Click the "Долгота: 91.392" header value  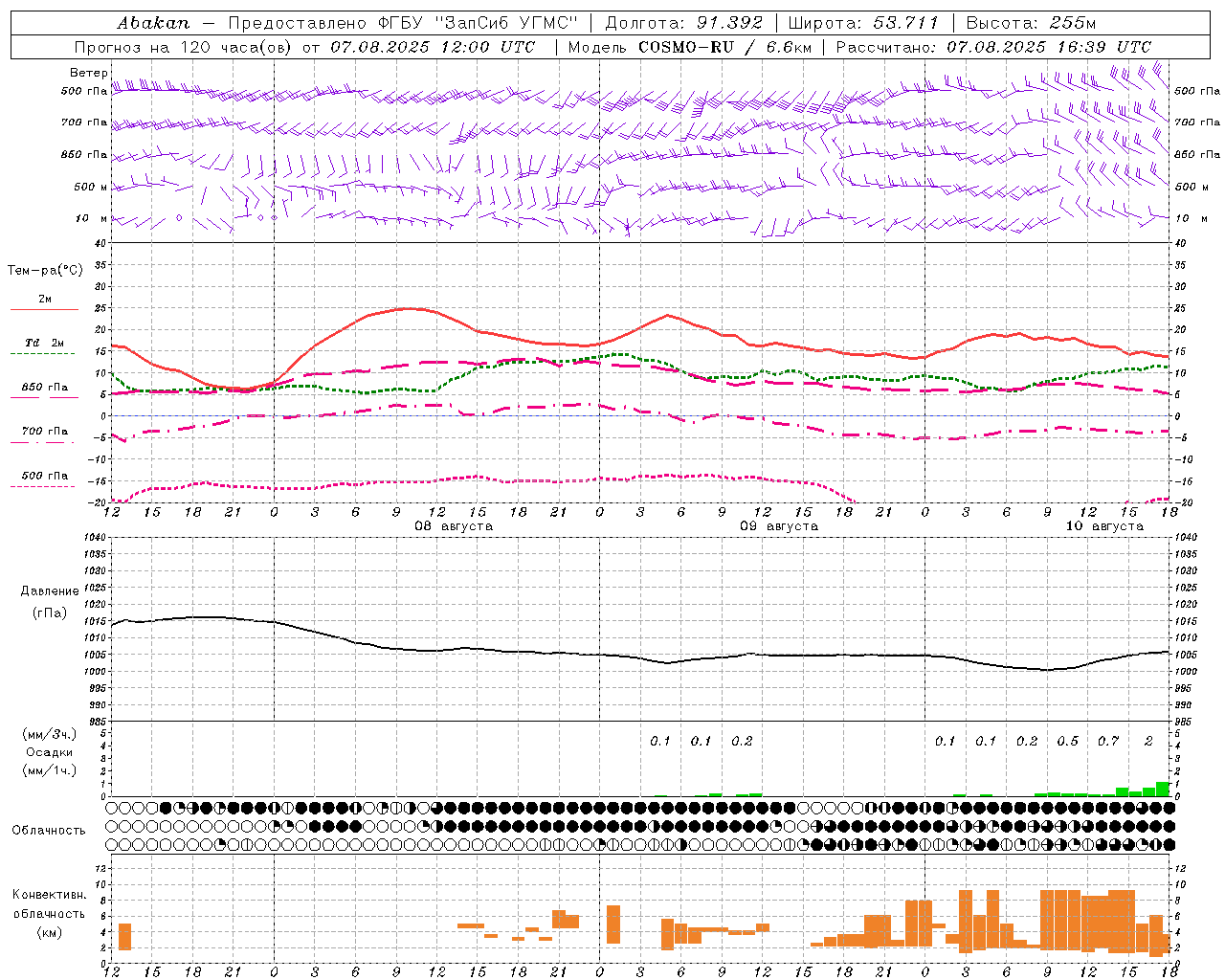(684, 23)
